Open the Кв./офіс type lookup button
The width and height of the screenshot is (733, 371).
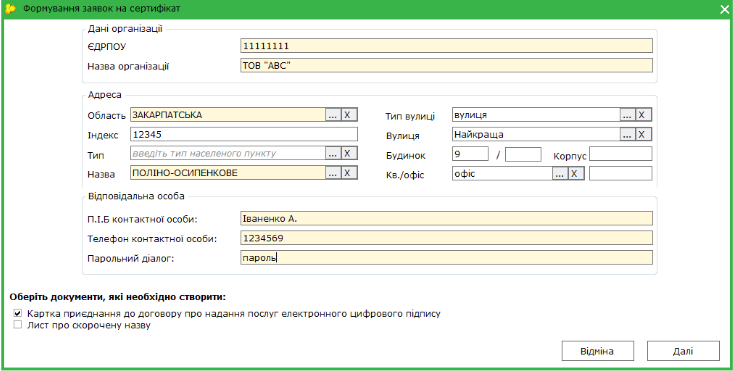point(560,174)
